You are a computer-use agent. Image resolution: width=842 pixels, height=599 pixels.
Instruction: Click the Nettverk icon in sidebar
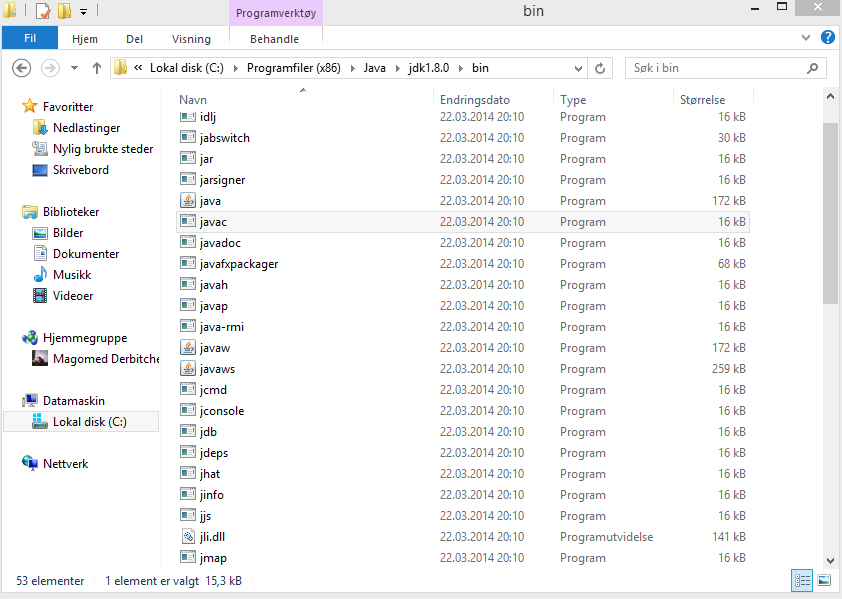[x=30, y=463]
